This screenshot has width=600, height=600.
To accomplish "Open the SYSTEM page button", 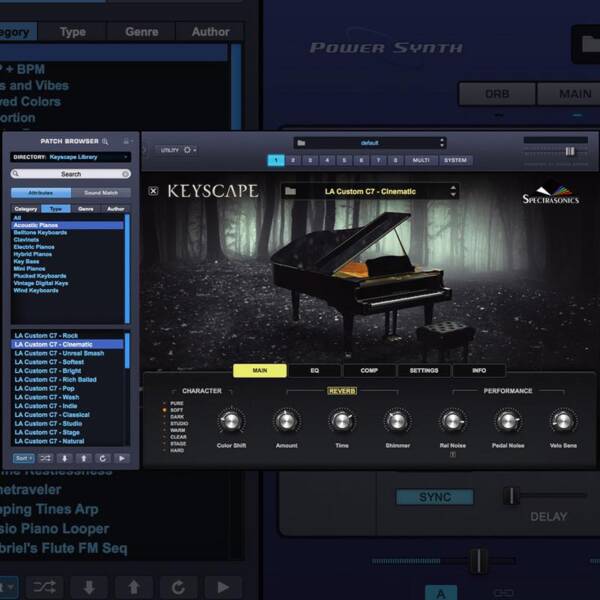I will click(x=455, y=160).
